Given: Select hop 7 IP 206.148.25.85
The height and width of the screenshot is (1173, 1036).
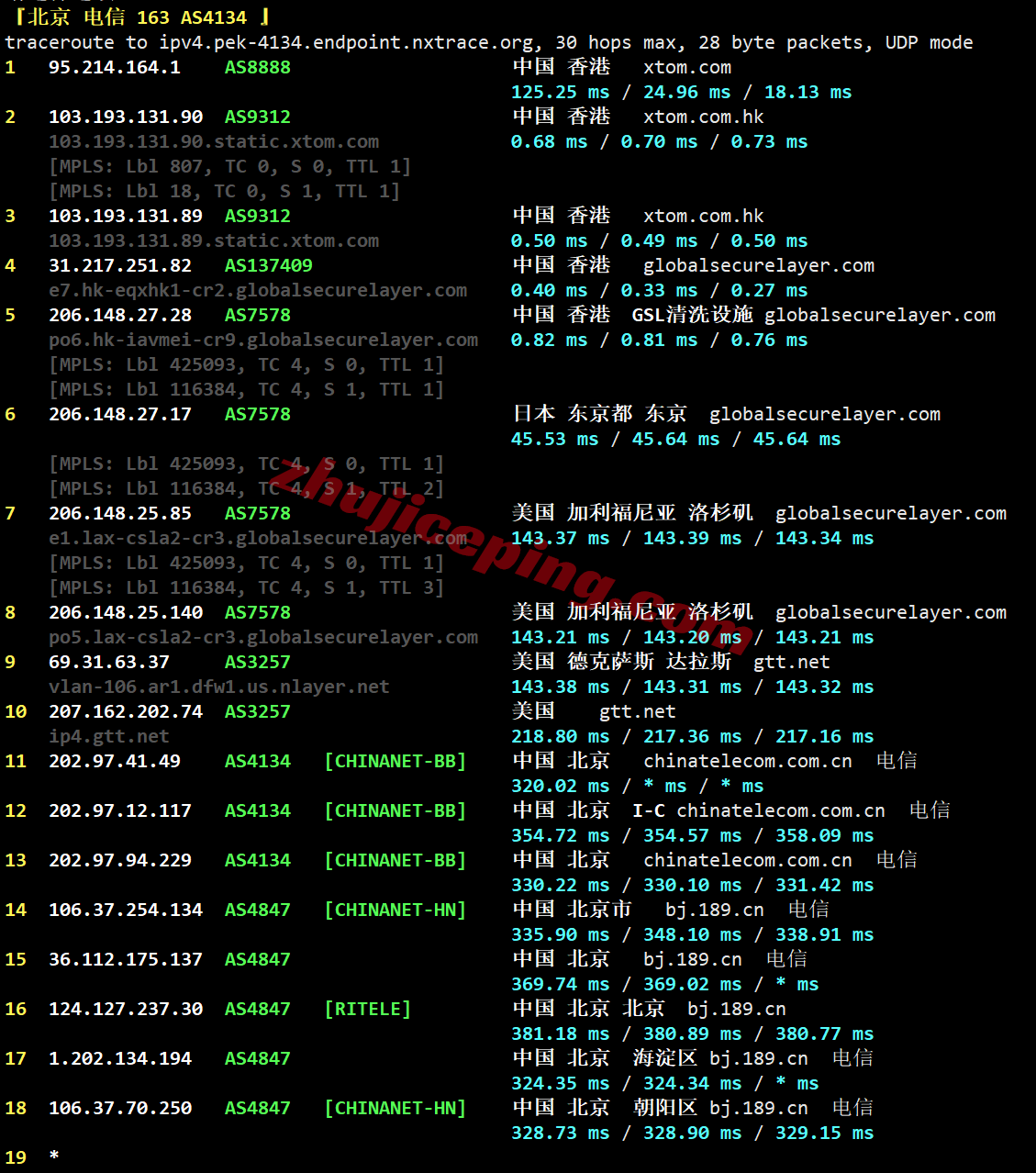Looking at the screenshot, I should [x=120, y=513].
